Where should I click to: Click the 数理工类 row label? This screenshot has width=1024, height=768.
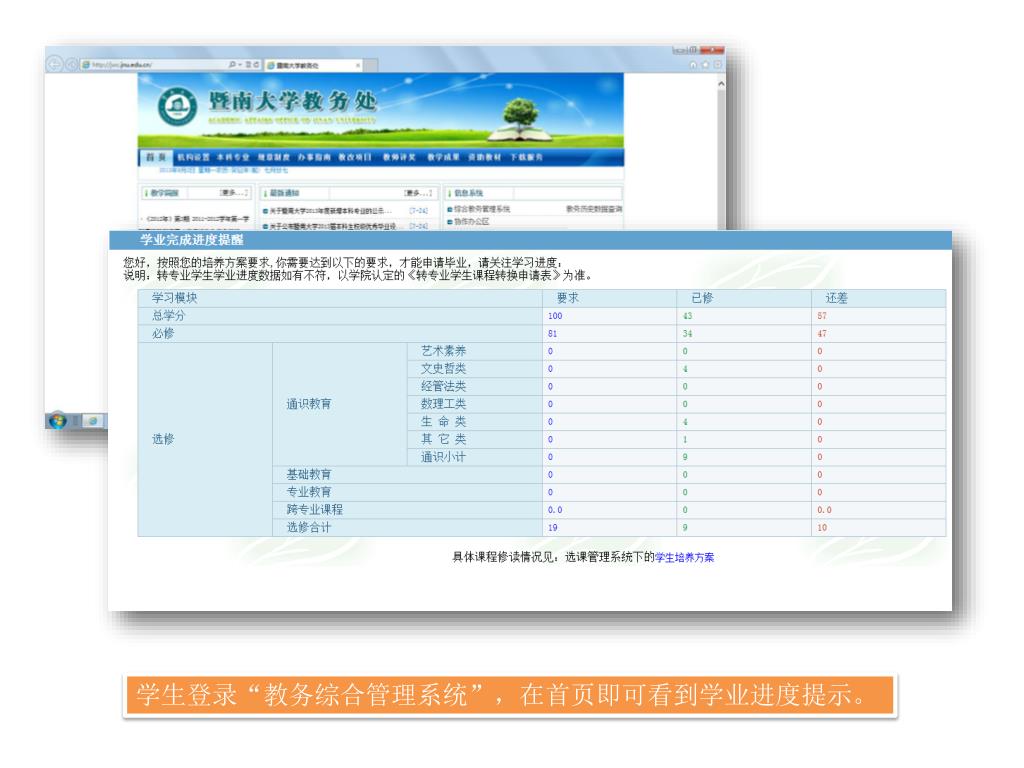(443, 404)
